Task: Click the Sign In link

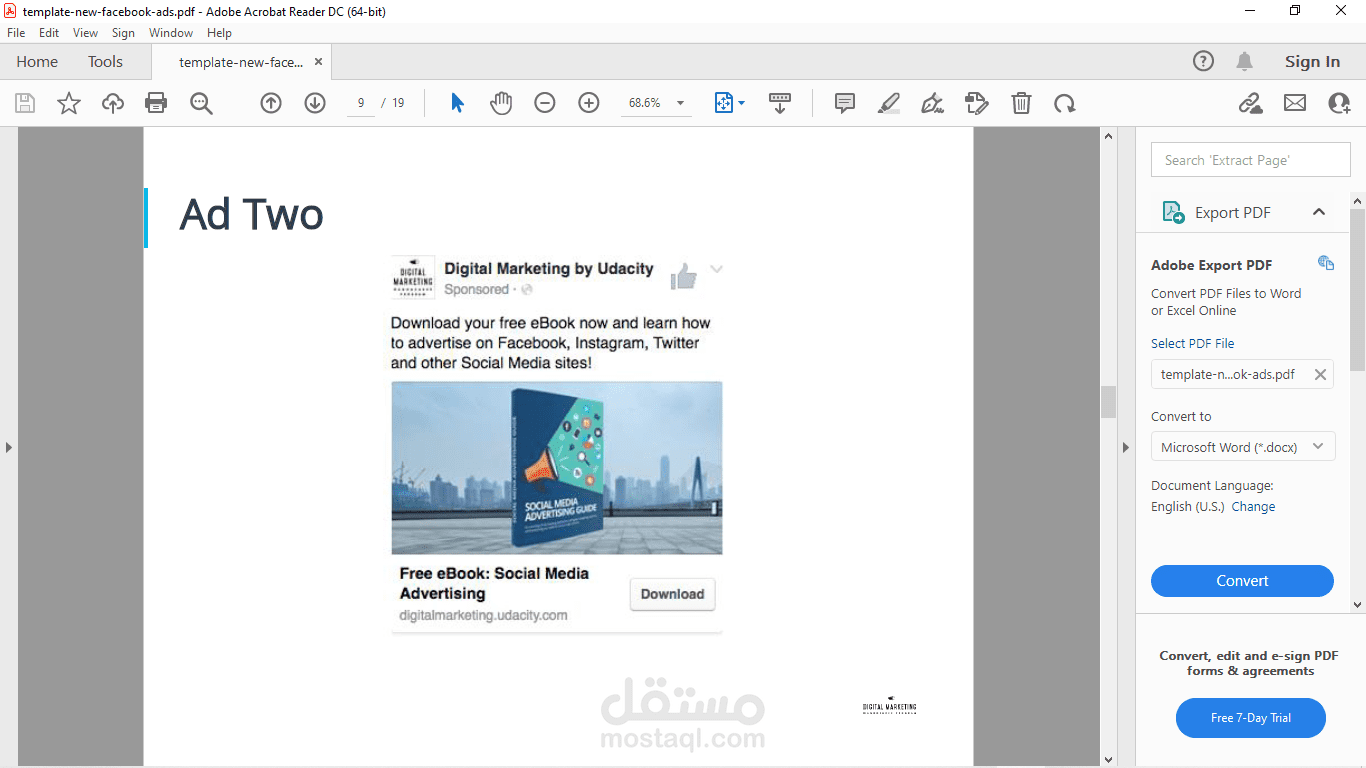Action: pos(1312,62)
